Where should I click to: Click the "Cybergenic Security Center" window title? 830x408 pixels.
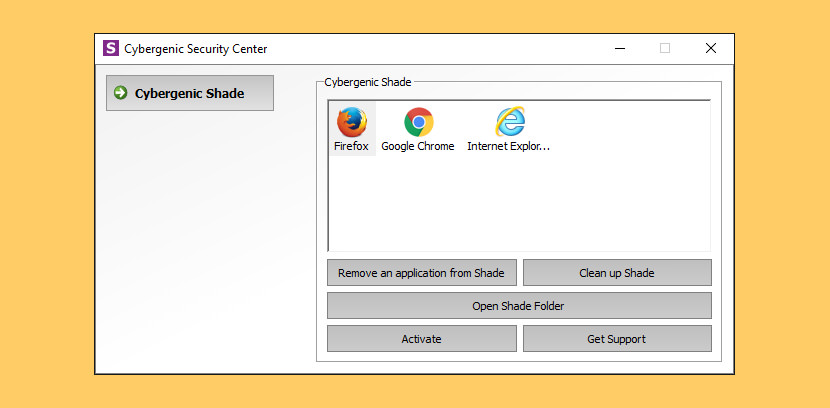point(196,49)
